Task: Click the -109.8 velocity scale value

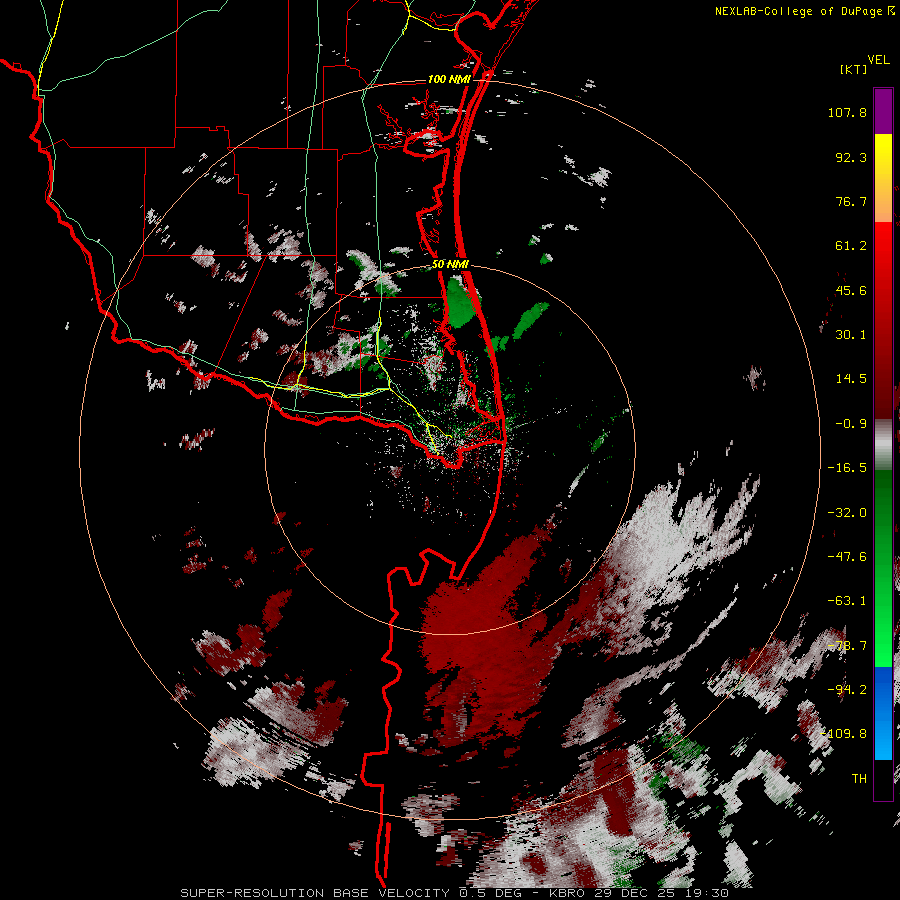Action: coord(844,734)
